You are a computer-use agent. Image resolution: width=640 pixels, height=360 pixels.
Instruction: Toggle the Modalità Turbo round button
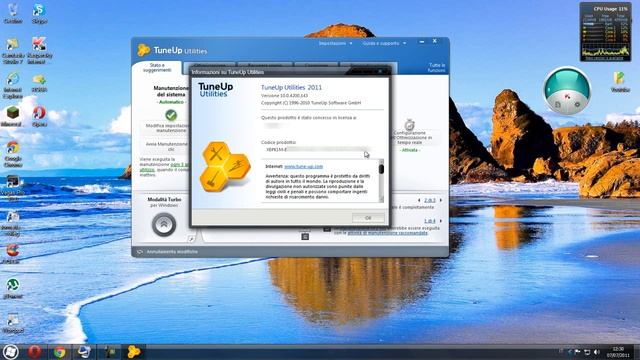[164, 224]
